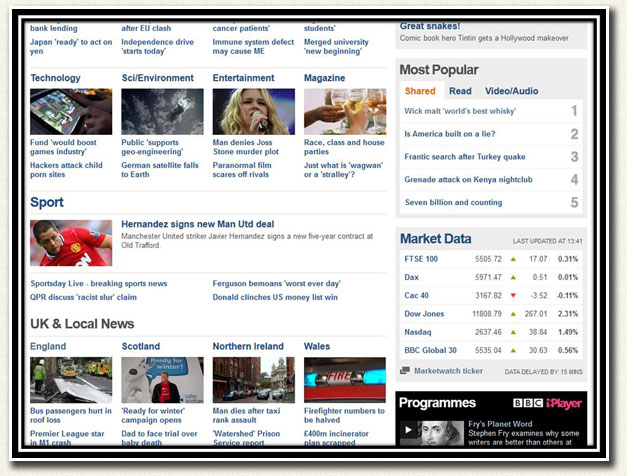Open 'Frantic search after Turkey quake'
This screenshot has height=476, width=627.
465,157
